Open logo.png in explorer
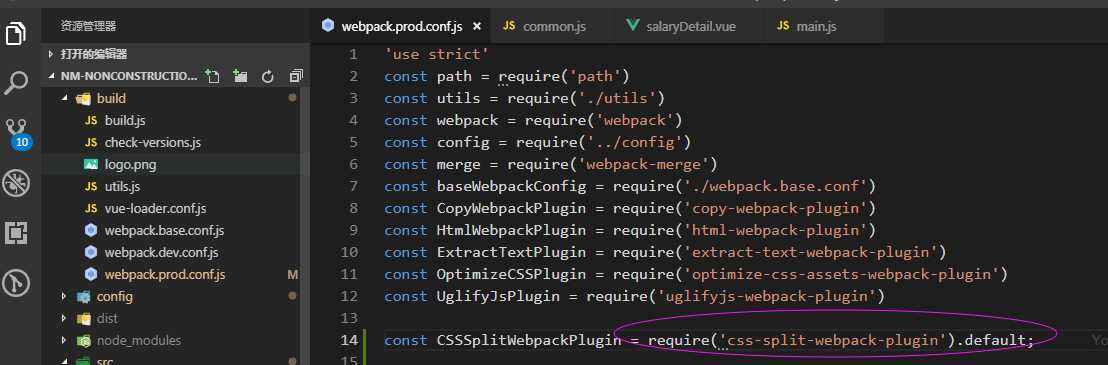This screenshot has height=365, width=1108. [131, 164]
